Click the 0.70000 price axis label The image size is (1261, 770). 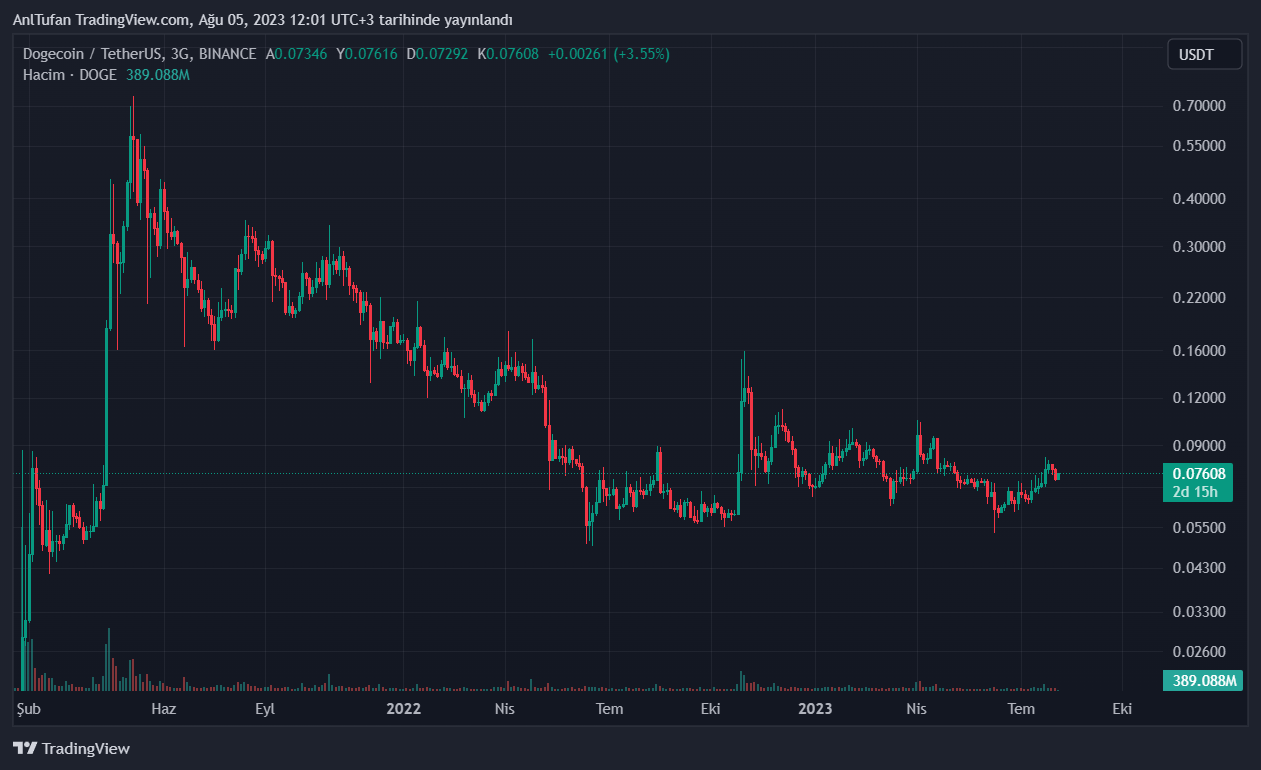click(1198, 106)
